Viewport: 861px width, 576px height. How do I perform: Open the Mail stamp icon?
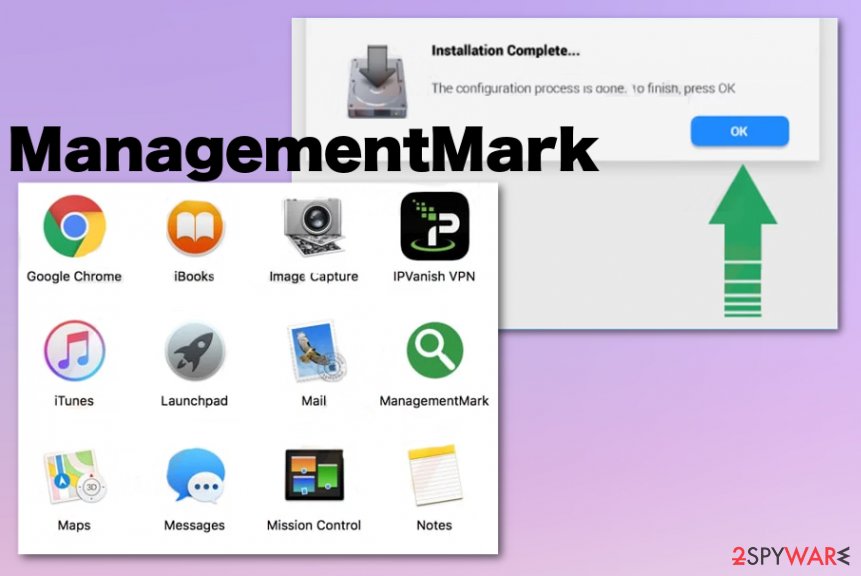316,351
